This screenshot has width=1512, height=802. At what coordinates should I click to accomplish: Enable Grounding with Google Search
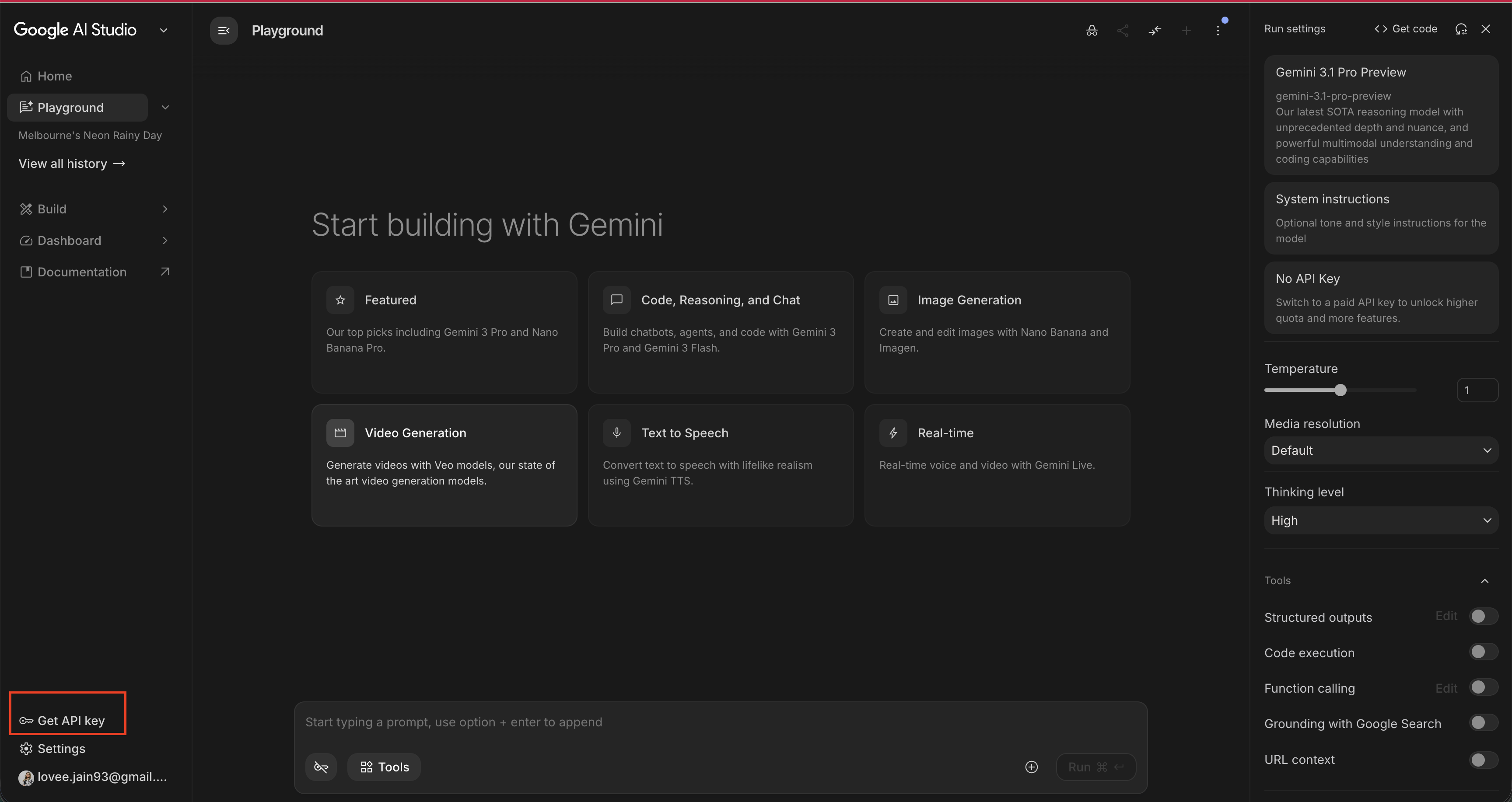(x=1481, y=723)
